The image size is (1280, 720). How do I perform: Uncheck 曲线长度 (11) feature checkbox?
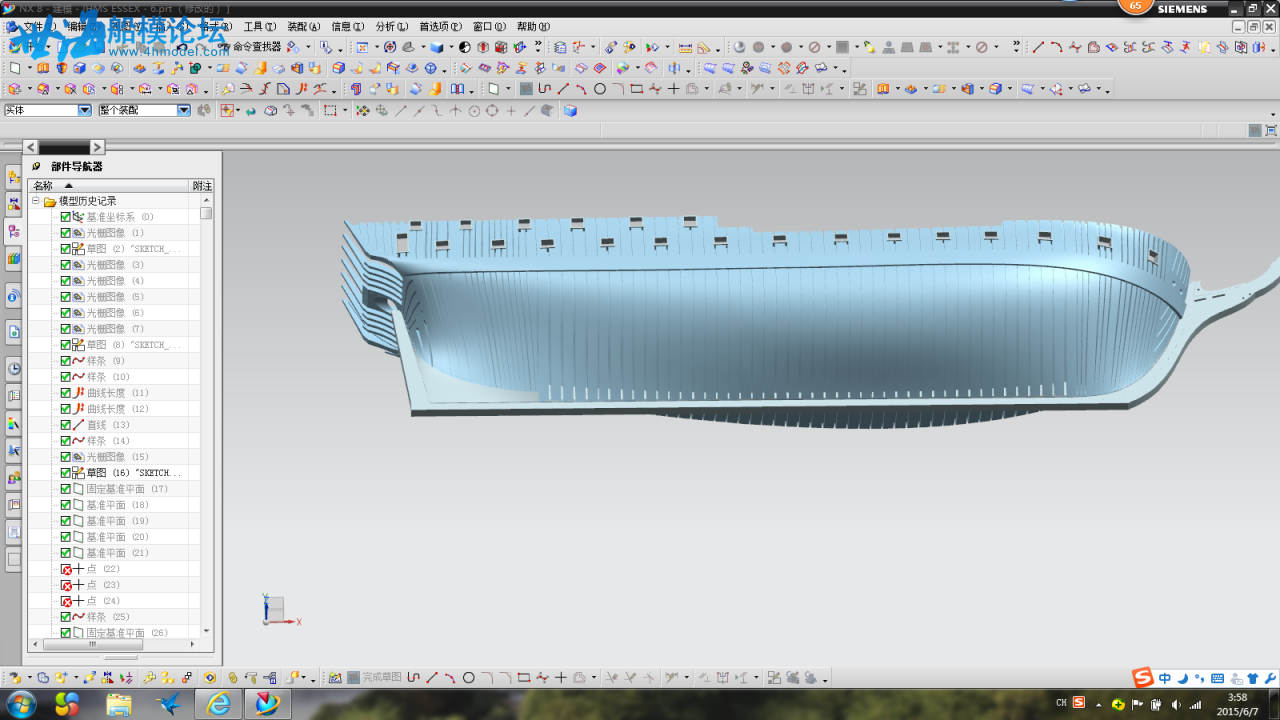pyautogui.click(x=66, y=393)
